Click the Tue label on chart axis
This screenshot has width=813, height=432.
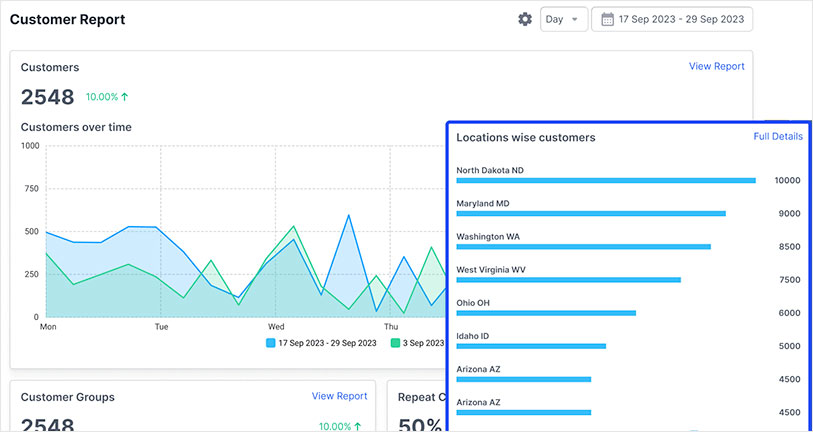pyautogui.click(x=161, y=327)
